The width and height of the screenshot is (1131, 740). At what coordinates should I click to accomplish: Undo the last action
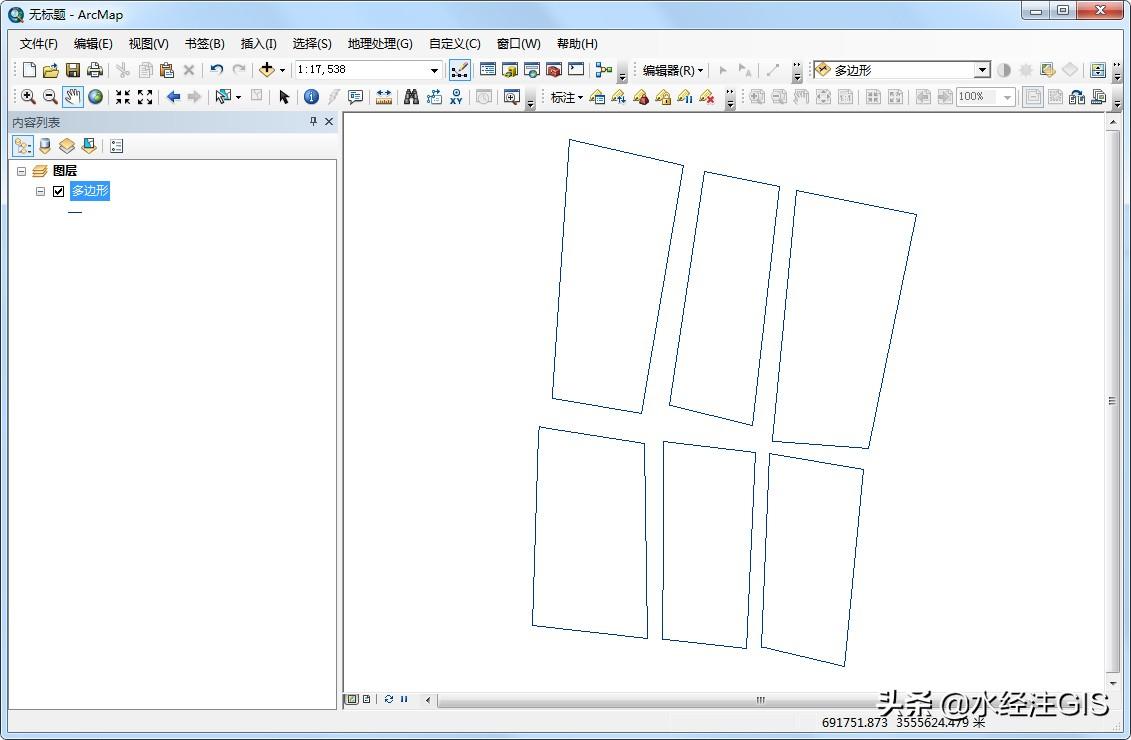[216, 70]
